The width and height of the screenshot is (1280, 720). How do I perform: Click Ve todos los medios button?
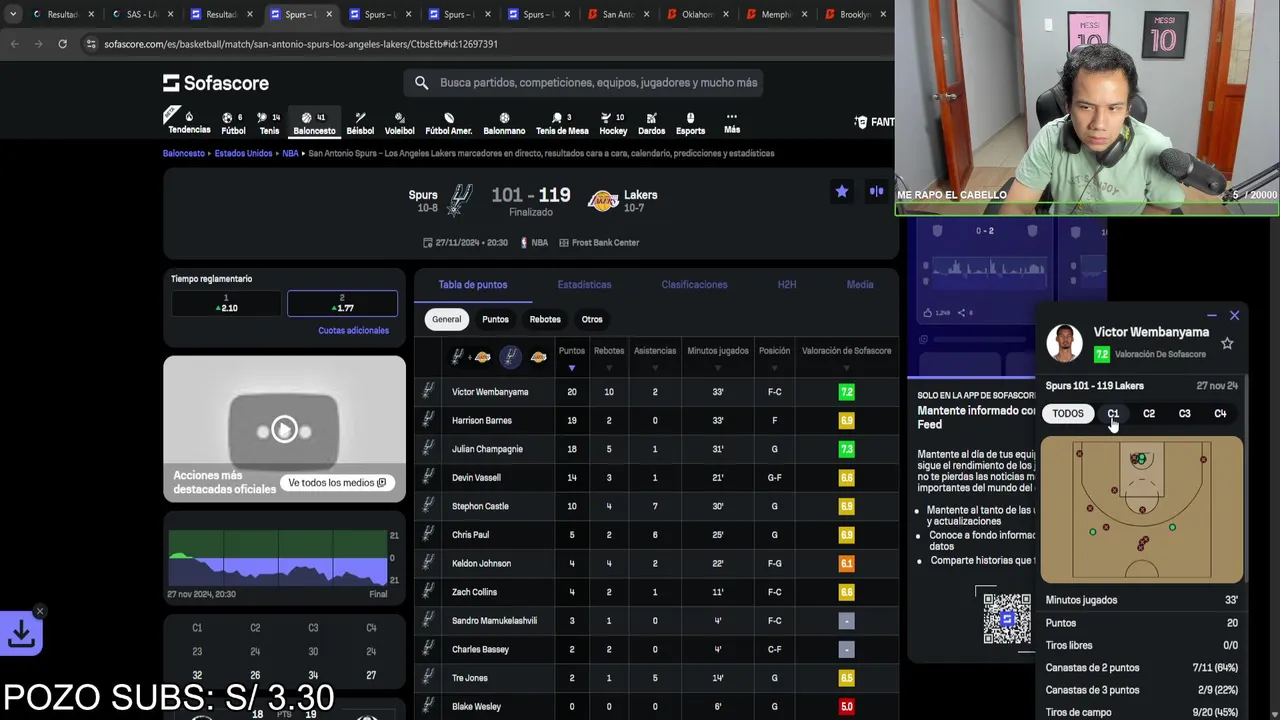337,483
